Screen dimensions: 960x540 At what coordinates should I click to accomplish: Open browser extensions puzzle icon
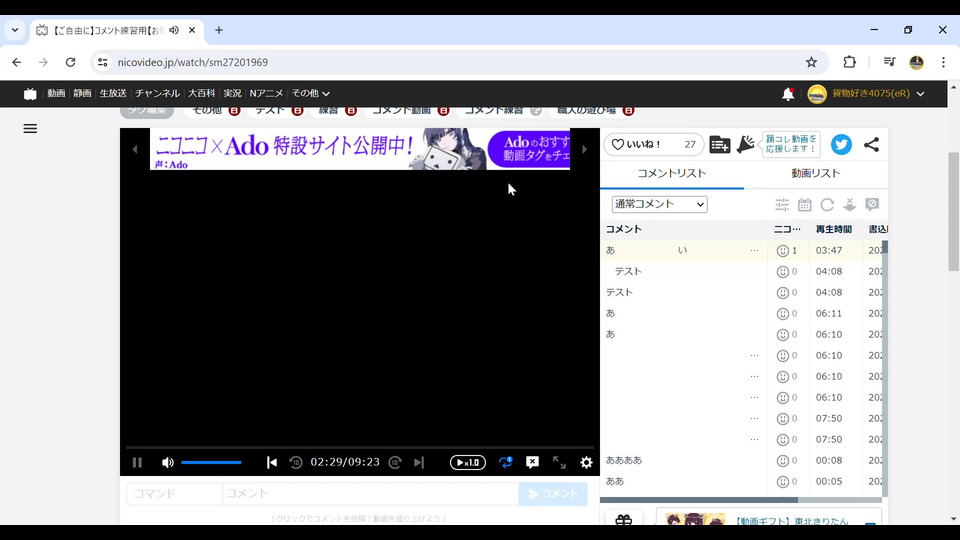[849, 62]
